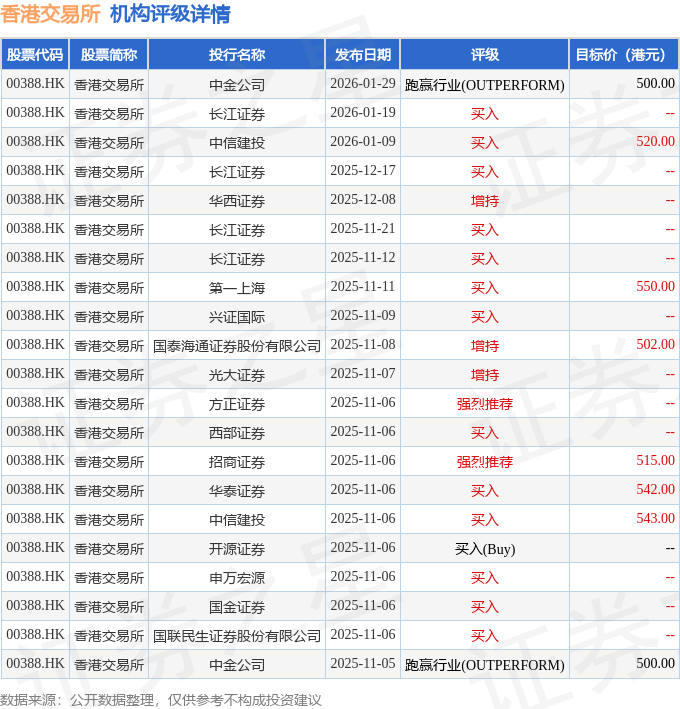680x709 pixels.
Task: Click the date cell 2025-12-17
Action: 363,171
